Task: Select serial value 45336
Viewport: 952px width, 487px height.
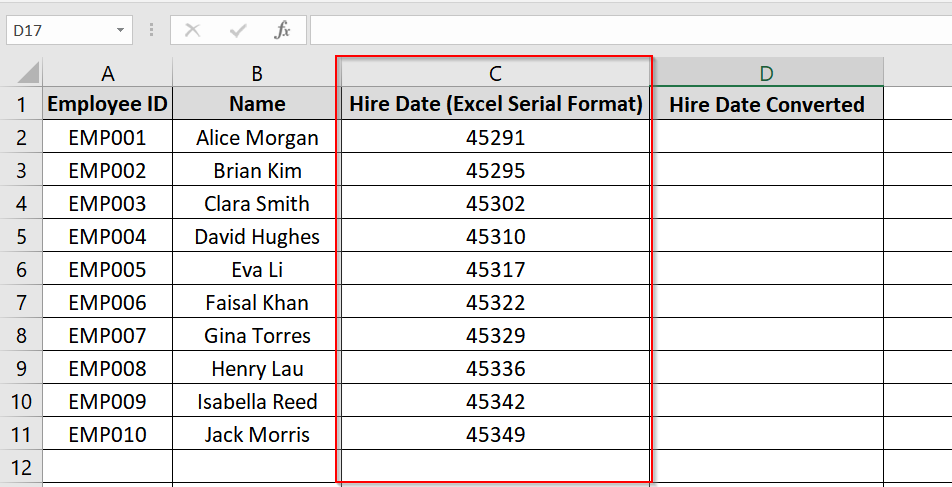Action: tap(495, 367)
